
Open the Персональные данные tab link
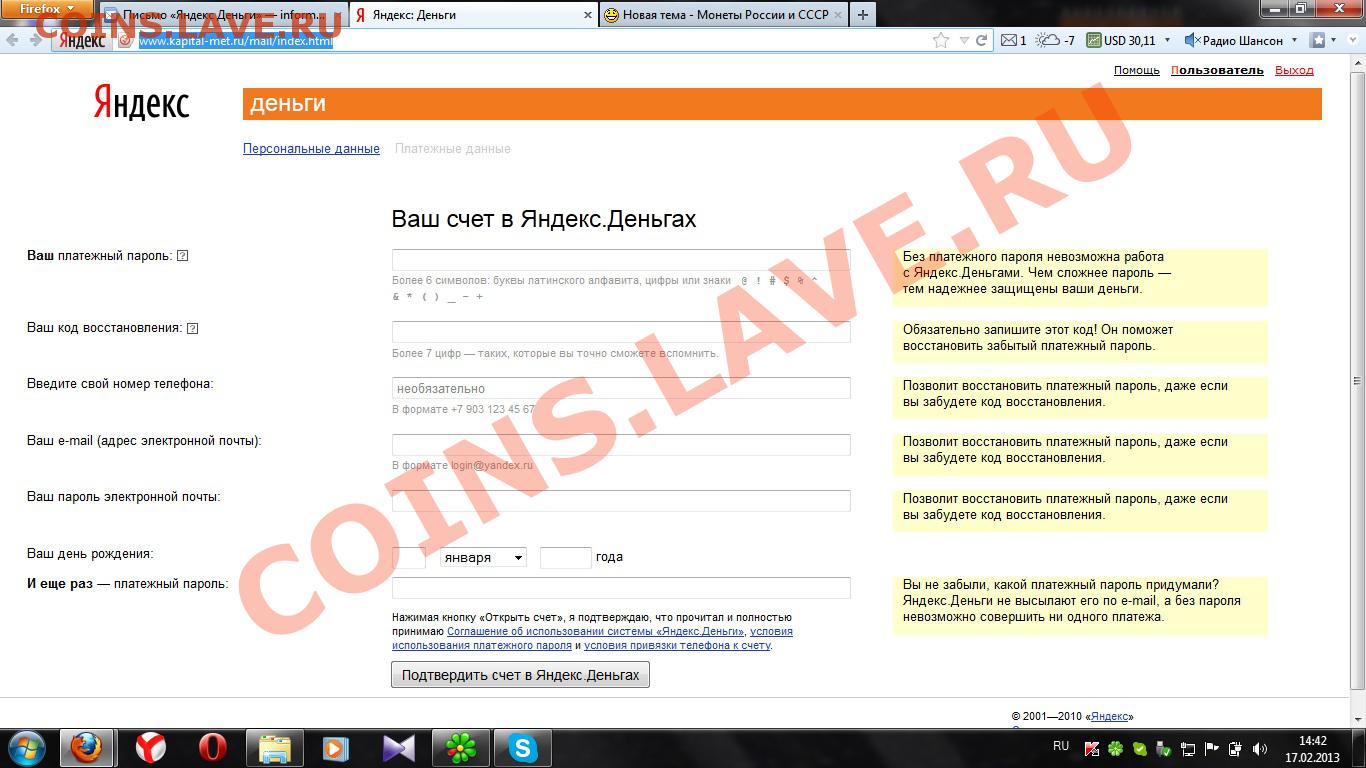pyautogui.click(x=311, y=149)
